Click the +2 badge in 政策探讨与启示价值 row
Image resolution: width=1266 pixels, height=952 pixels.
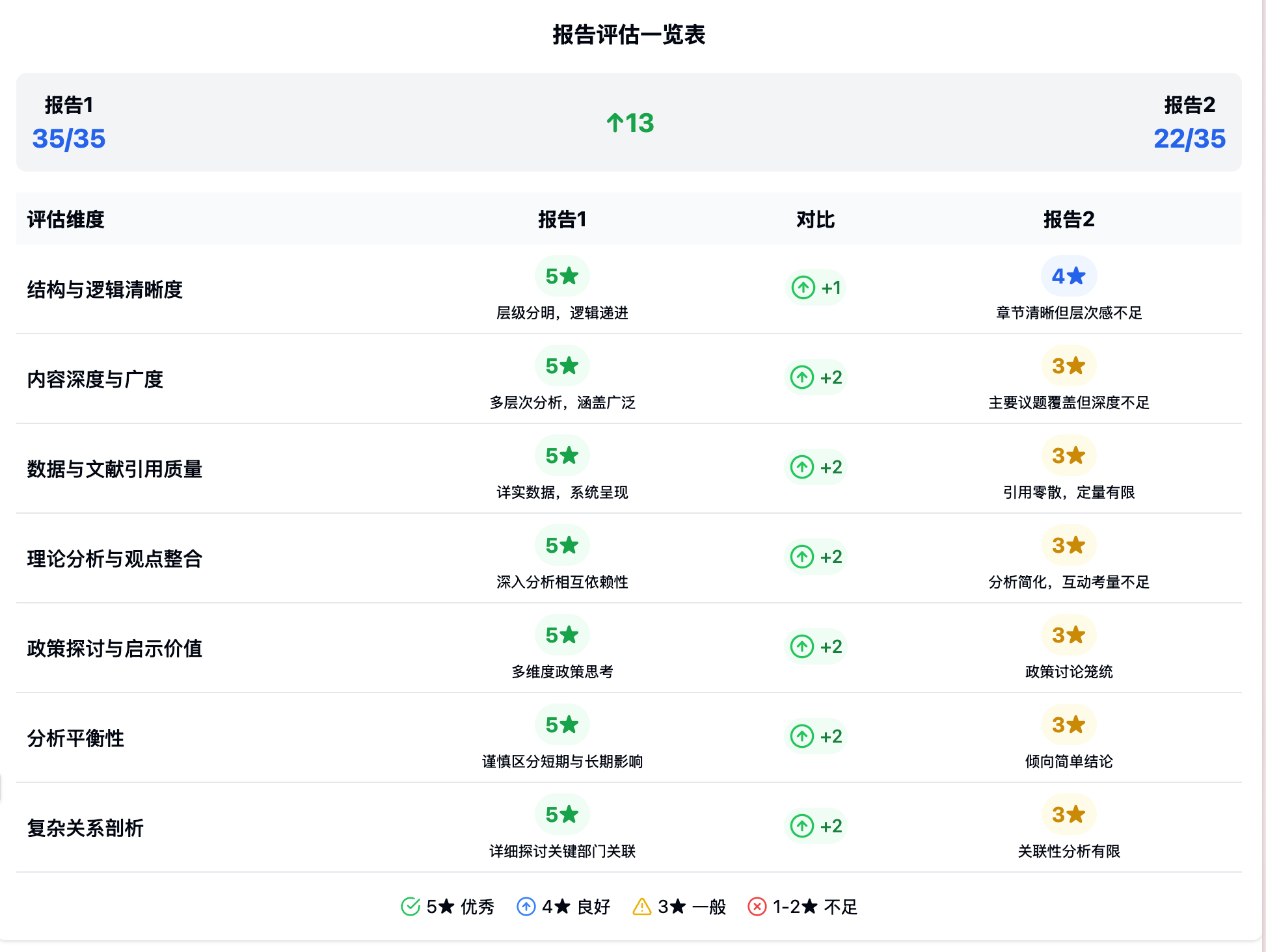[x=816, y=646]
